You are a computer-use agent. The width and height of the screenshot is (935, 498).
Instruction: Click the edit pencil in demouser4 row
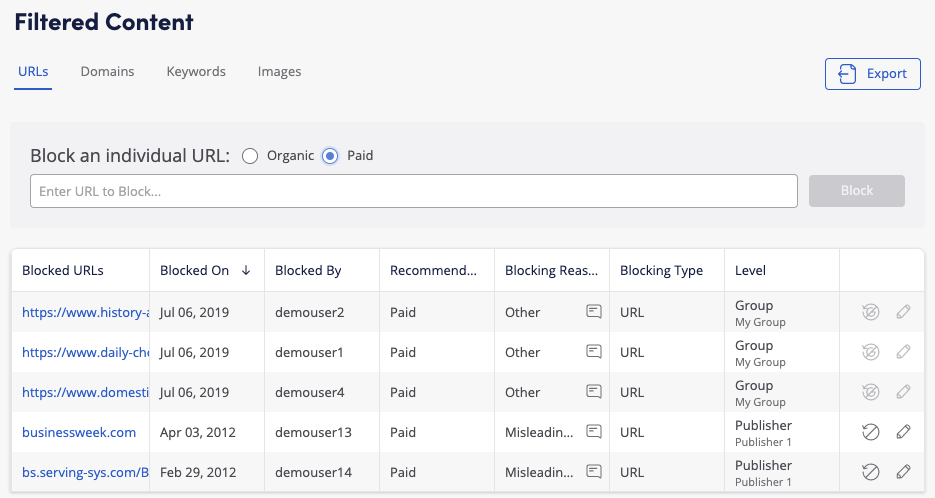(903, 392)
